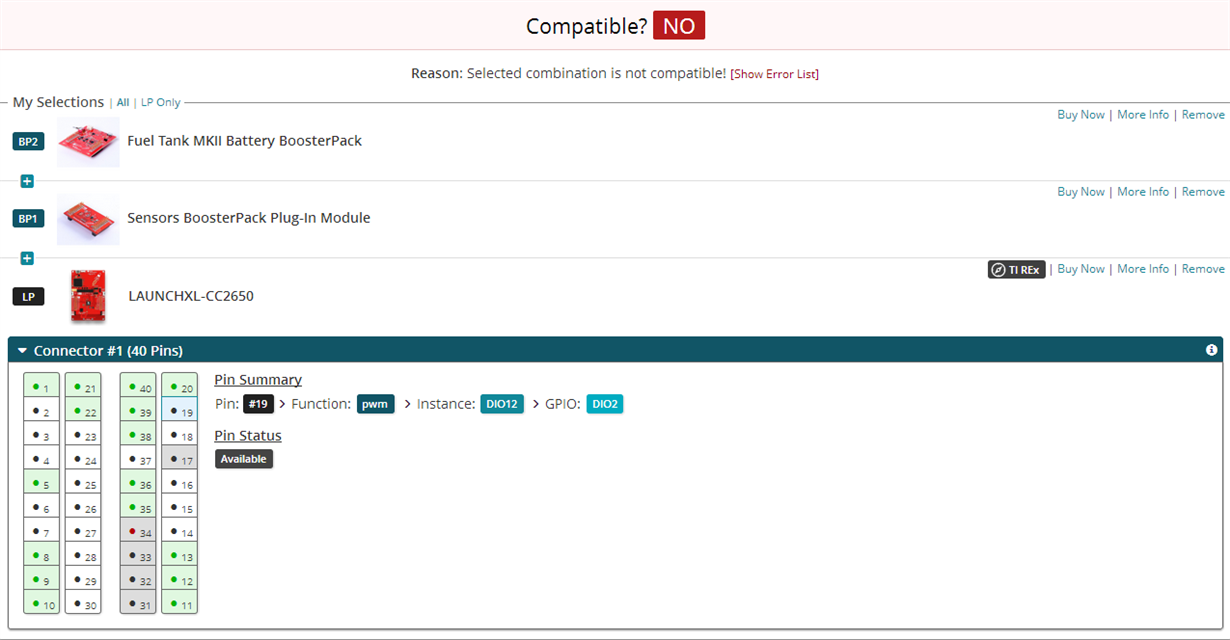The image size is (1230, 640).
Task: Click the pwm function badge
Action: click(x=376, y=404)
